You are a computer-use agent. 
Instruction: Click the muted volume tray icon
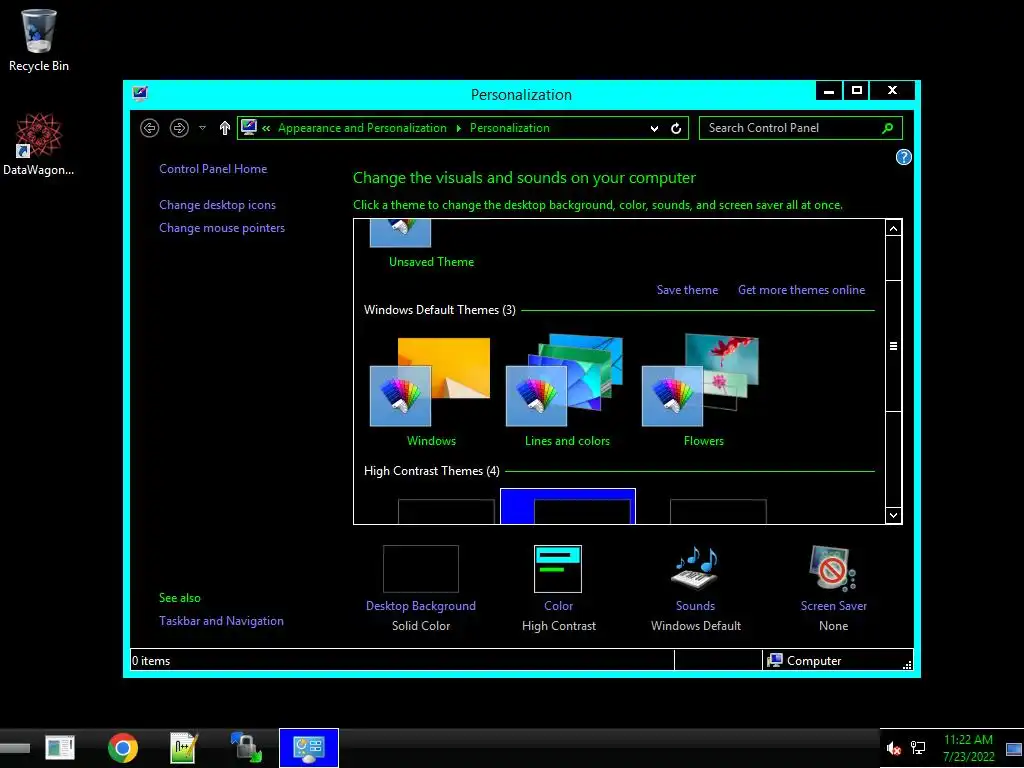[893, 748]
